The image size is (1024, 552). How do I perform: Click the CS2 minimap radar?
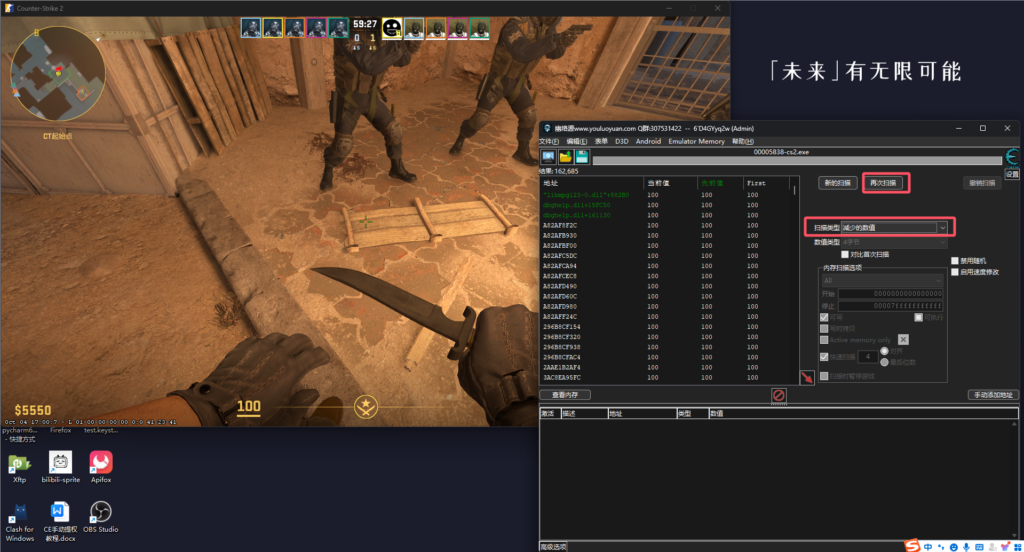[57, 73]
